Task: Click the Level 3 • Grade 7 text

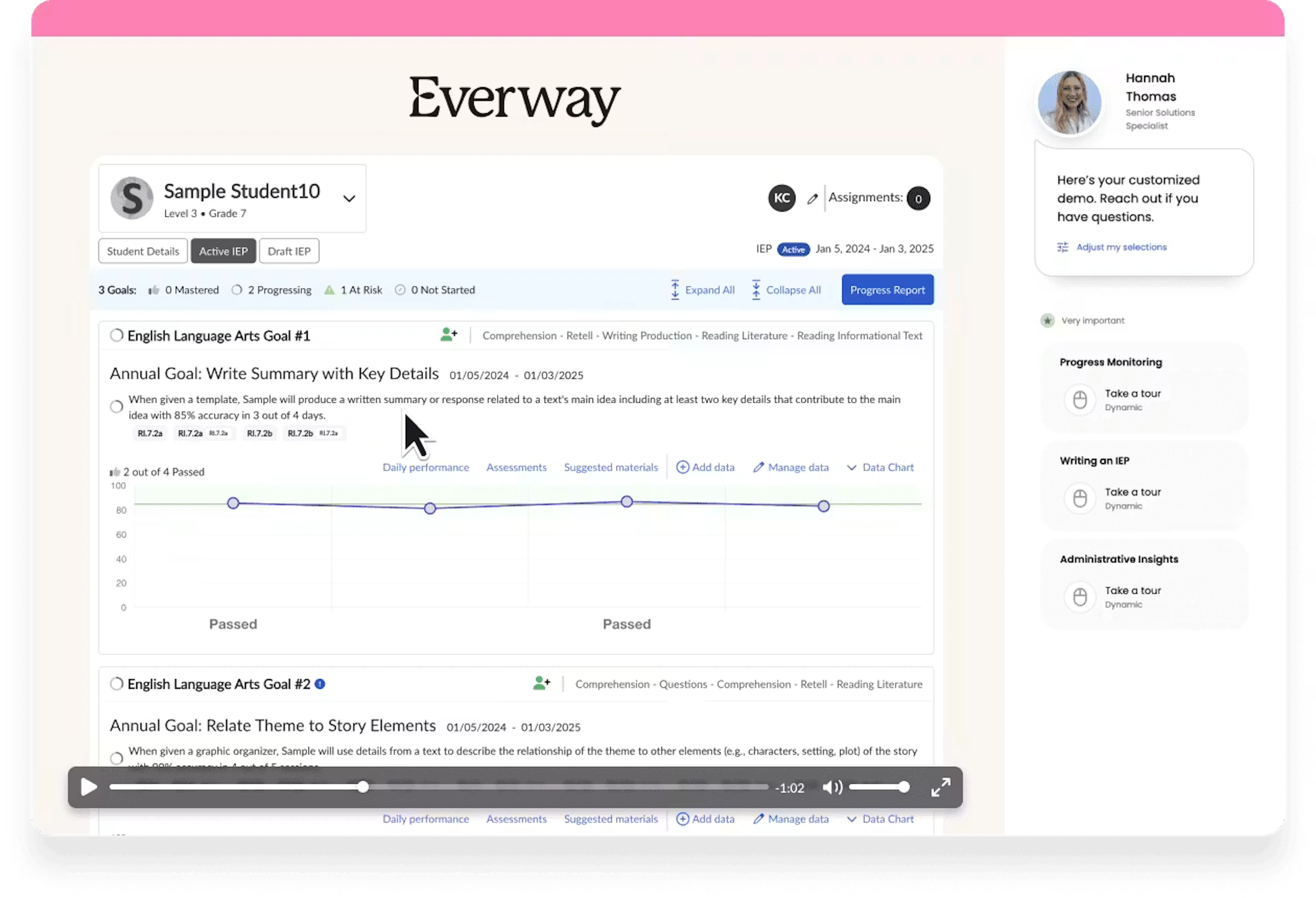Action: click(205, 213)
